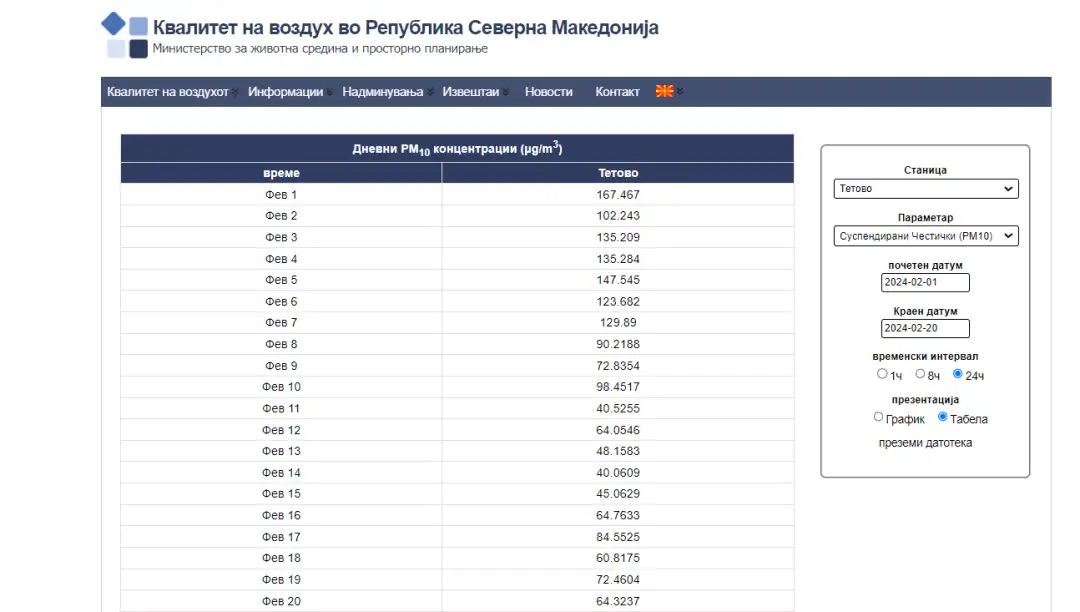Click the site title heading link

(405, 28)
